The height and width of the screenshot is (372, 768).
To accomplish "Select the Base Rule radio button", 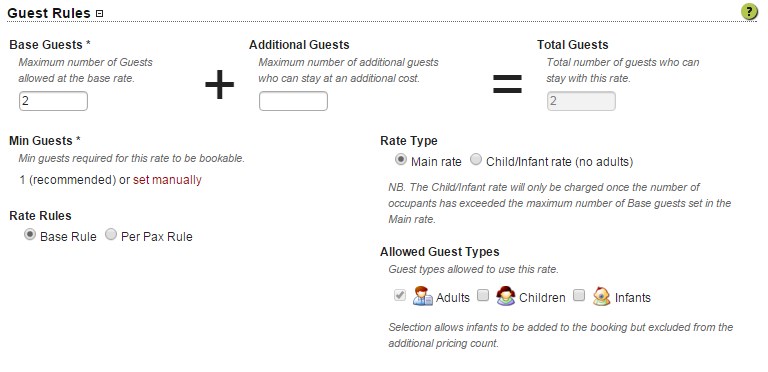I will coord(30,234).
